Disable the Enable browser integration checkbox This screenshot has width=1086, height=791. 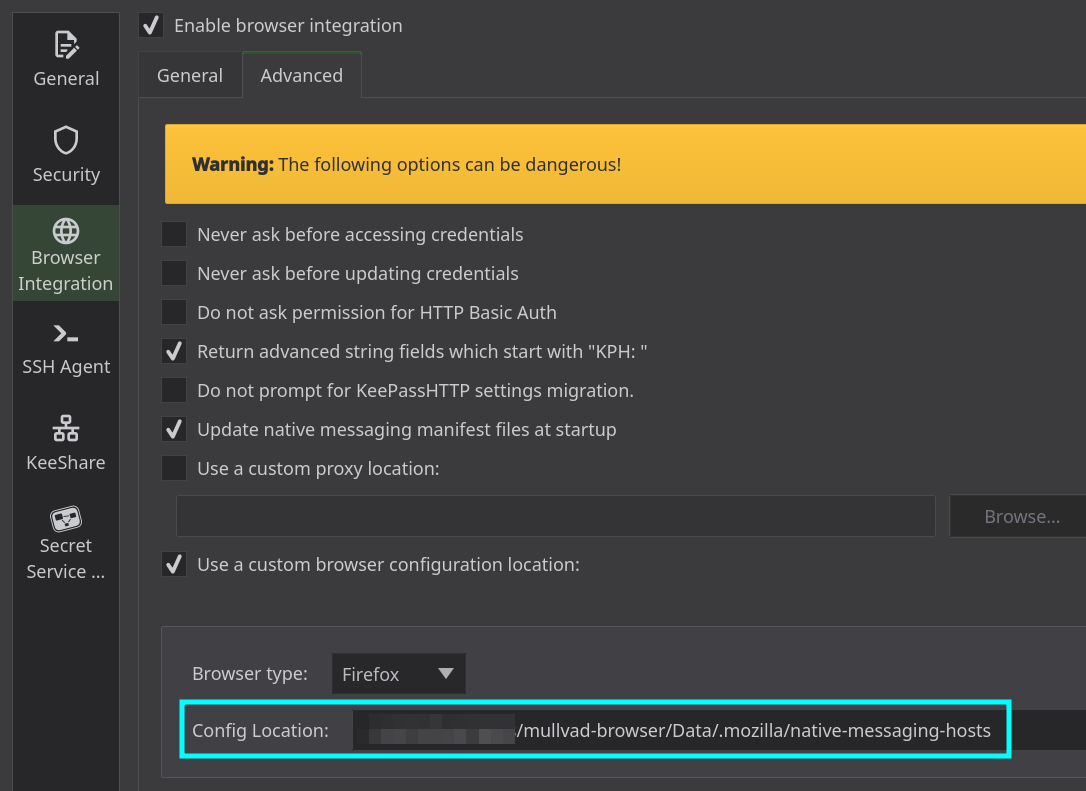click(x=151, y=25)
